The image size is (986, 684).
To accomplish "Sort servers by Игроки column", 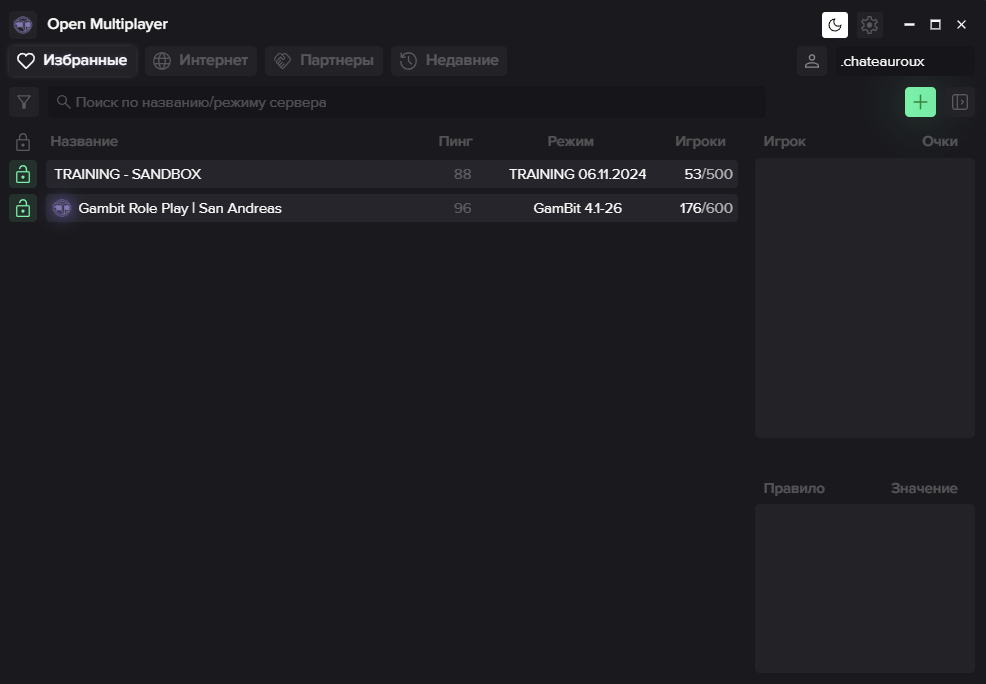I will (x=700, y=141).
